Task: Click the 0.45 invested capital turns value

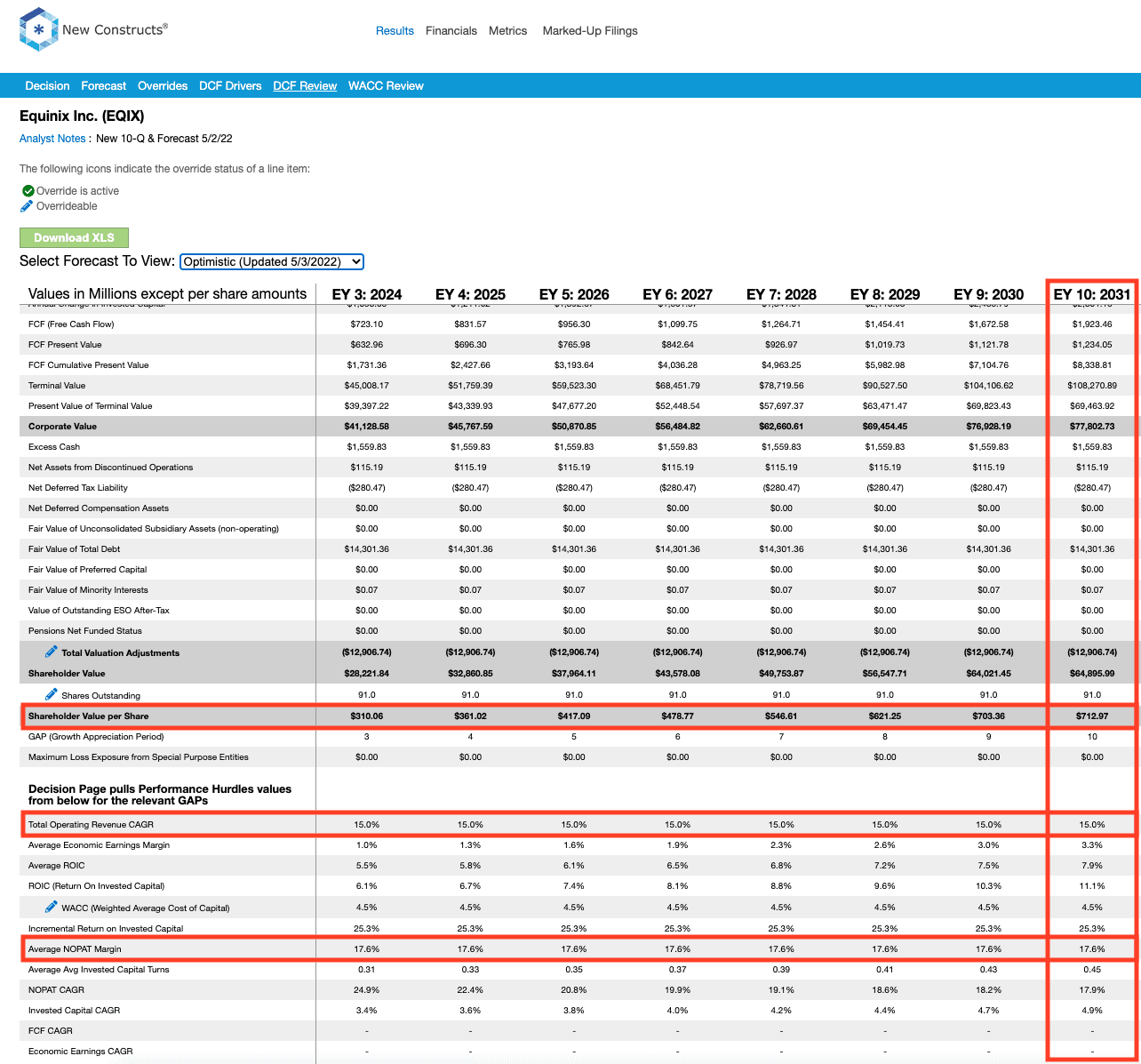Action: pos(1092,970)
